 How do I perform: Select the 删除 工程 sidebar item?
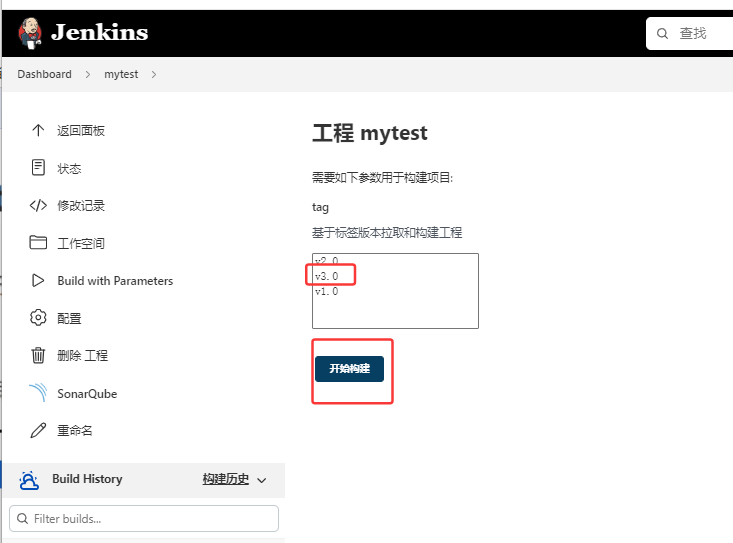(x=82, y=356)
